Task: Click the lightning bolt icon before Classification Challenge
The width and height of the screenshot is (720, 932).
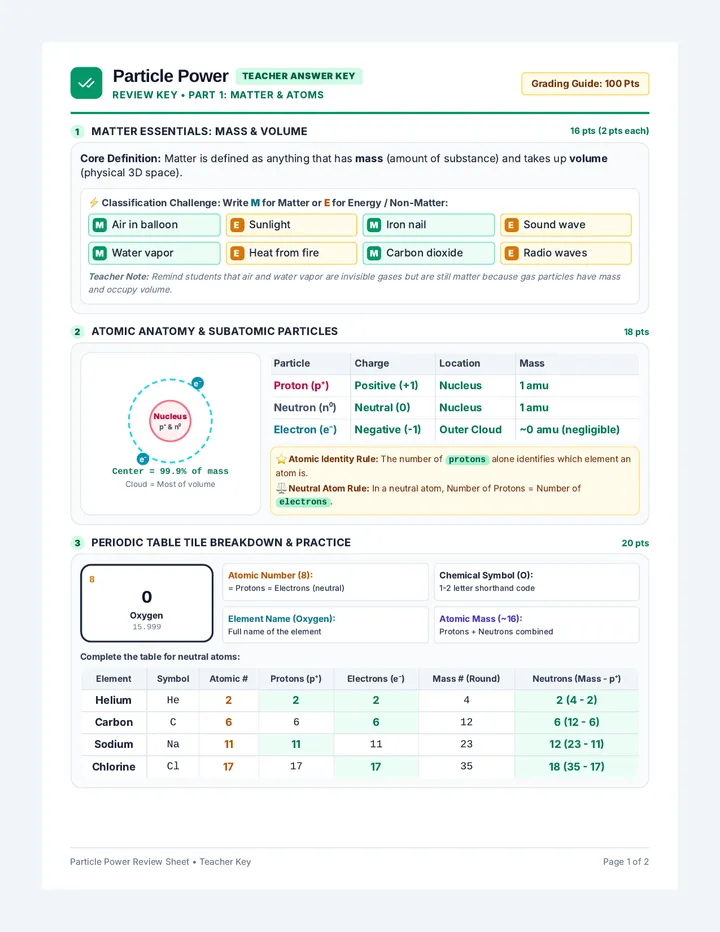Action: (x=93, y=203)
